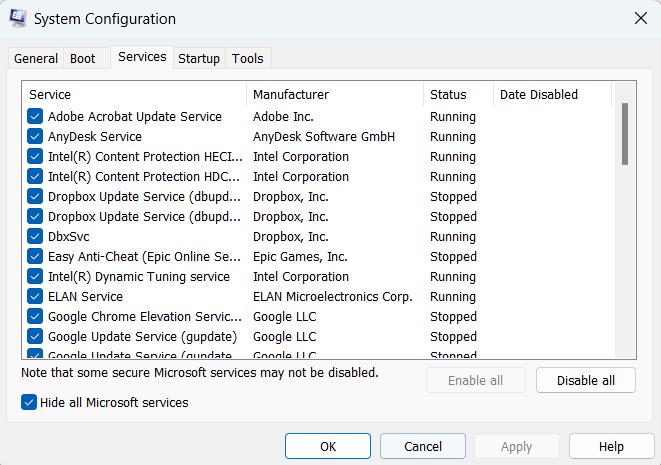Select the Services tab

tap(142, 57)
